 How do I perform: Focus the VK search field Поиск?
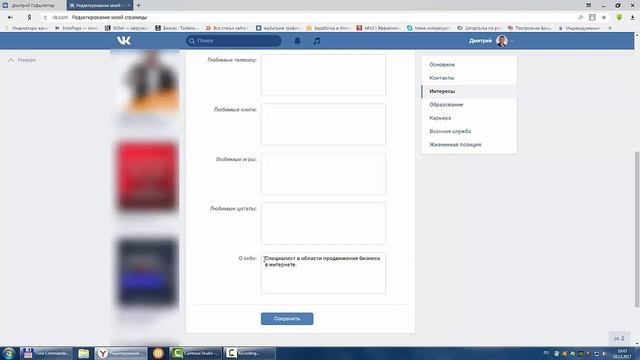pos(234,41)
